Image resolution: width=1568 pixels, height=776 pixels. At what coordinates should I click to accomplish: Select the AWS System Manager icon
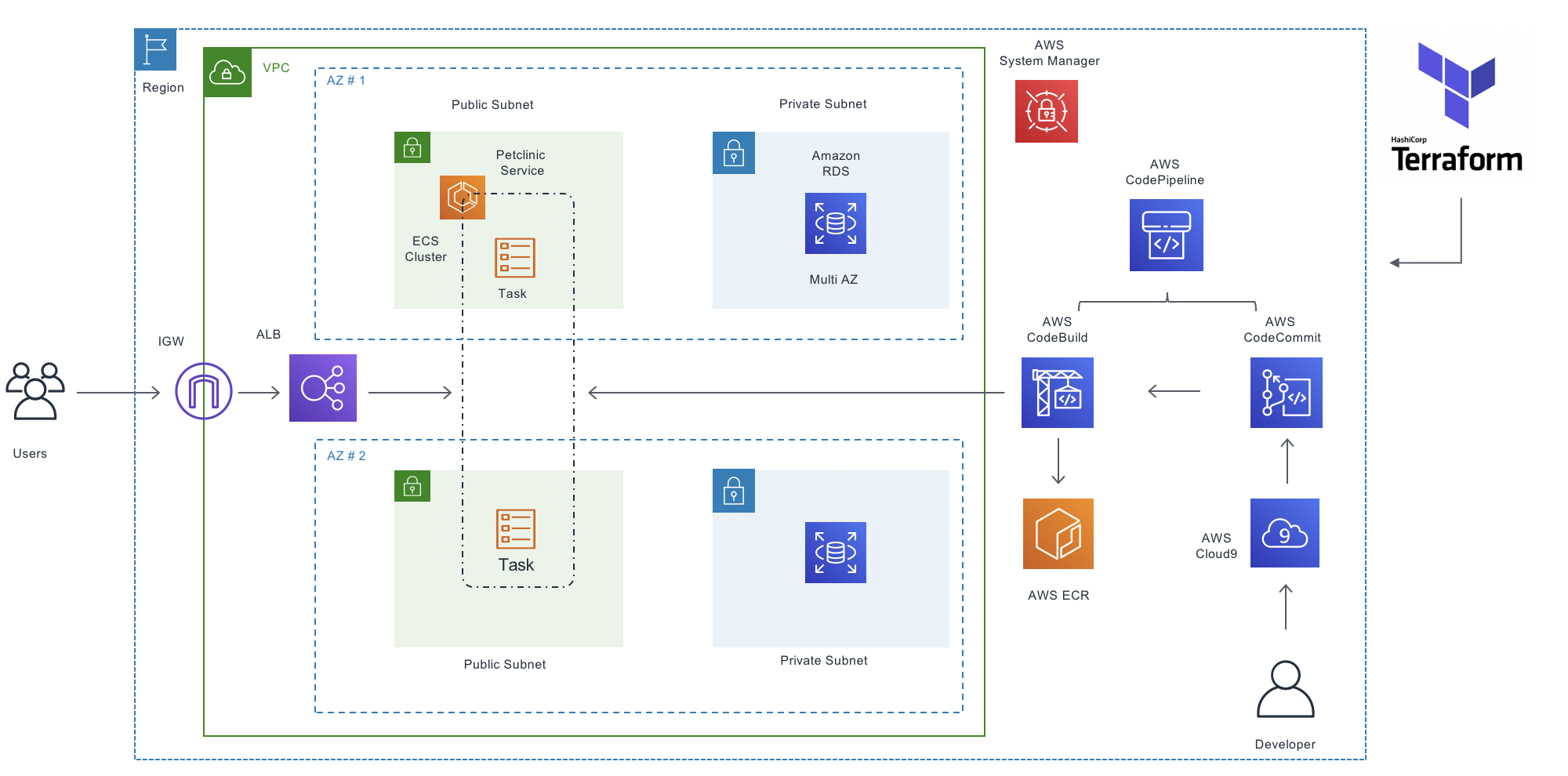(x=1046, y=111)
